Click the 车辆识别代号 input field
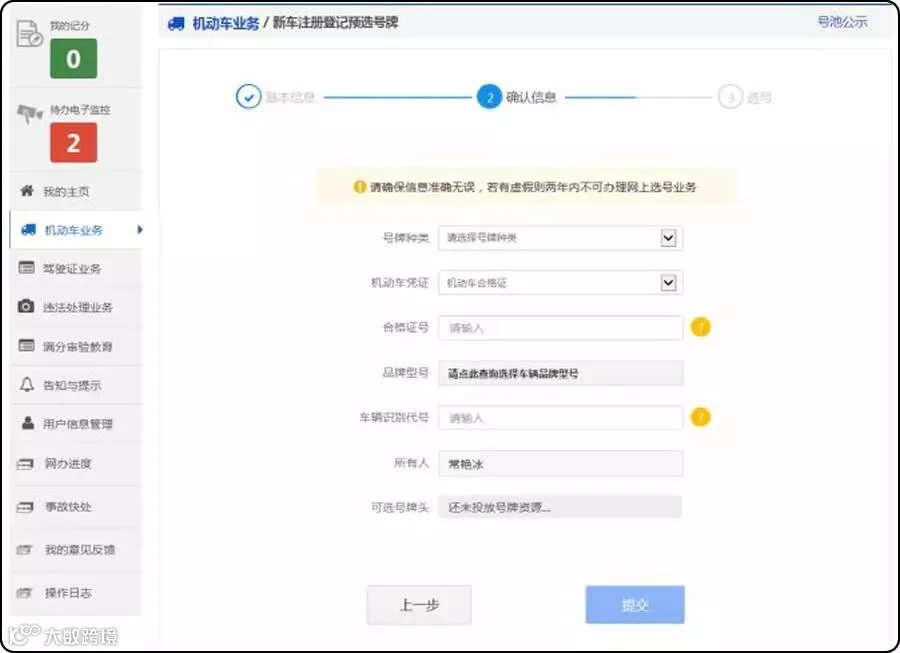Viewport: 900px width, 653px height. (560, 418)
